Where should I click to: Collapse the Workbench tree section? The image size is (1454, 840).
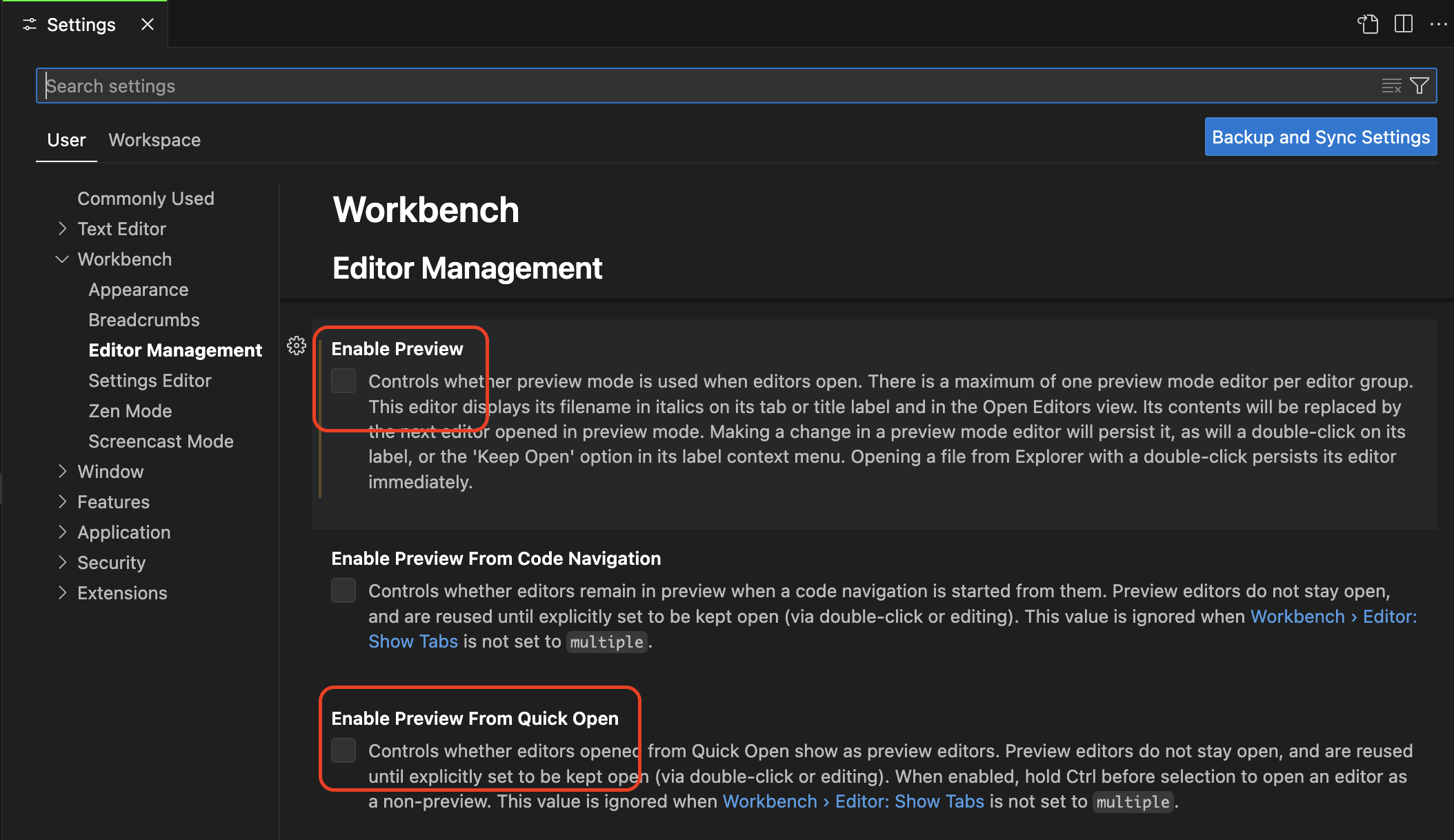pos(62,259)
